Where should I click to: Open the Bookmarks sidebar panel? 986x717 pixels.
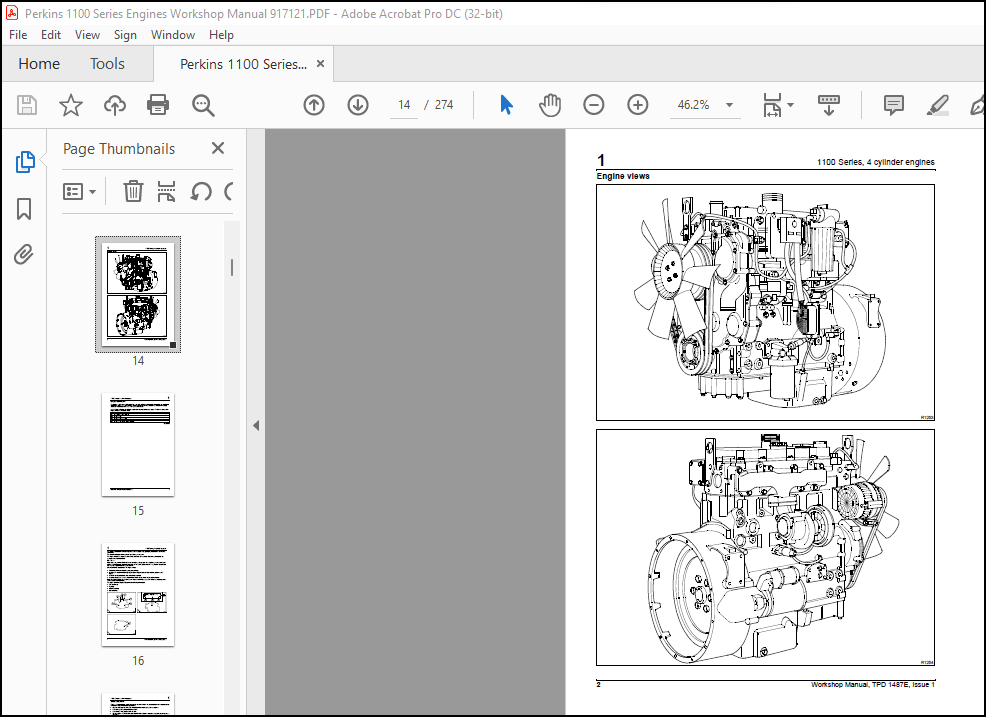(24, 209)
